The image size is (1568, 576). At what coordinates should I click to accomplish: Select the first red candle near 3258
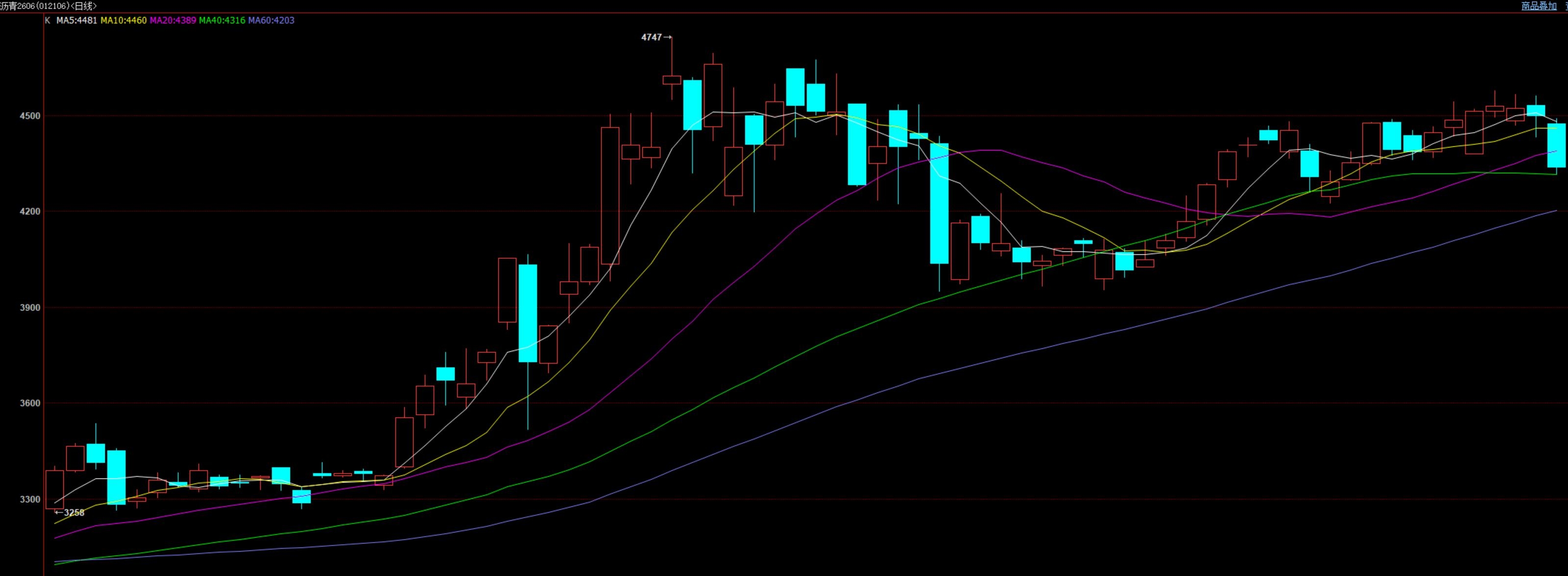pyautogui.click(x=54, y=489)
